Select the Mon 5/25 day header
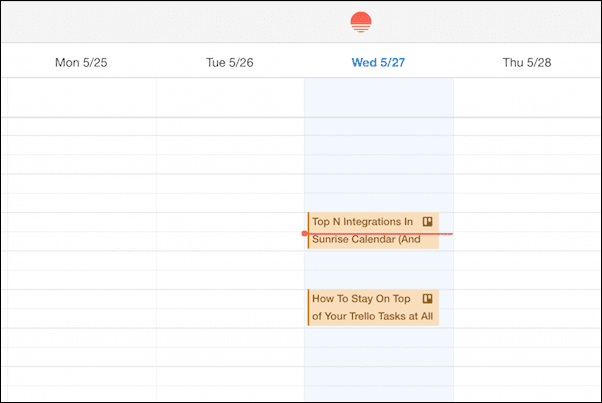 tap(81, 63)
